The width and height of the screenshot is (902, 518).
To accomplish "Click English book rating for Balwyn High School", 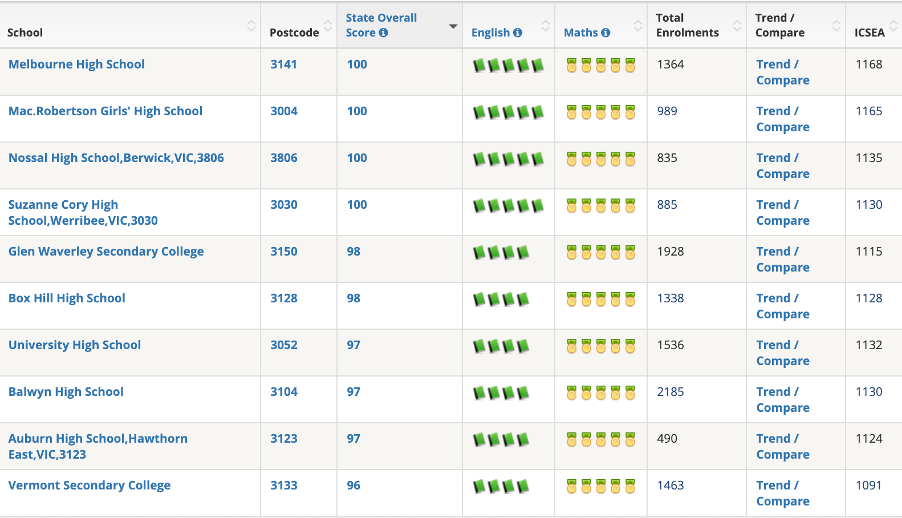I will coord(500,393).
